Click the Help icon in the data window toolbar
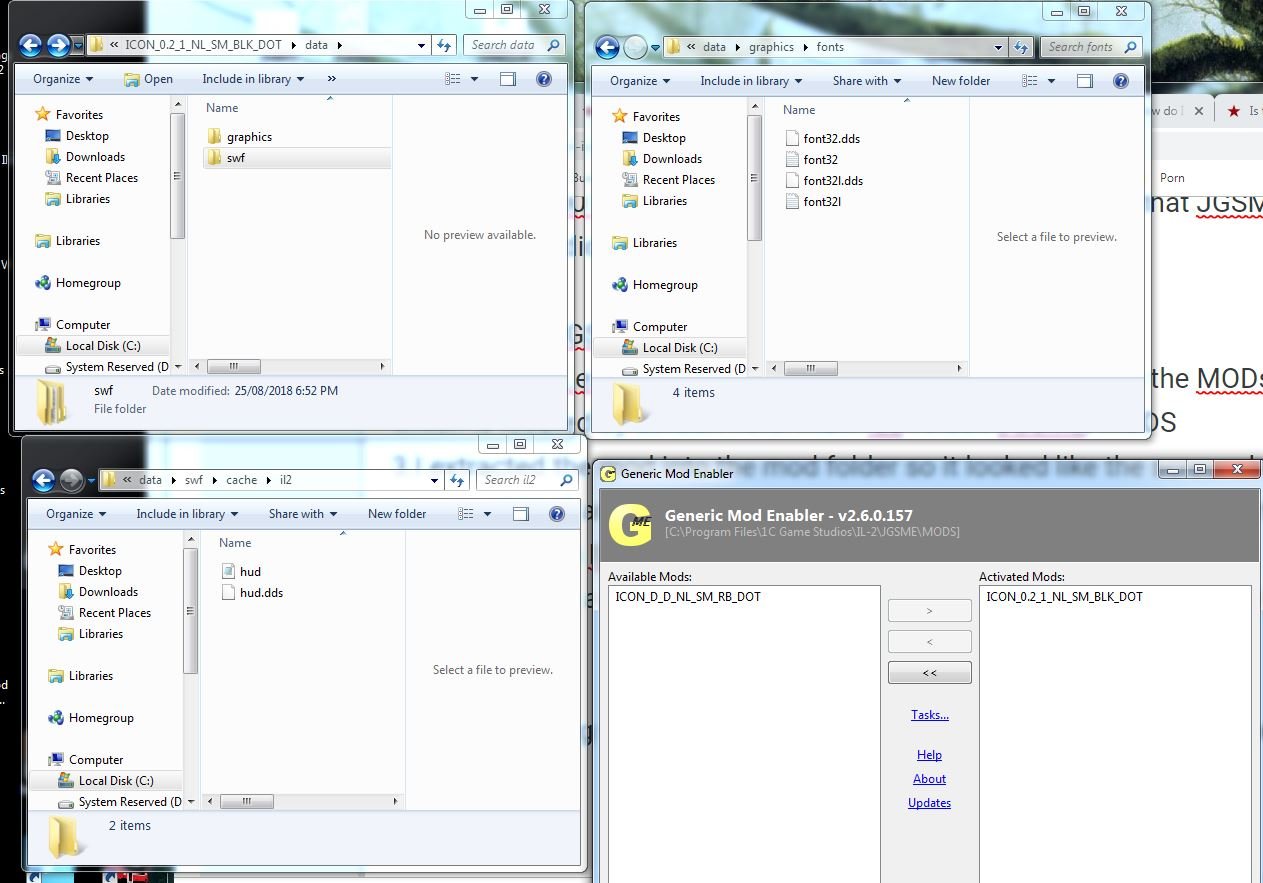 543,79
